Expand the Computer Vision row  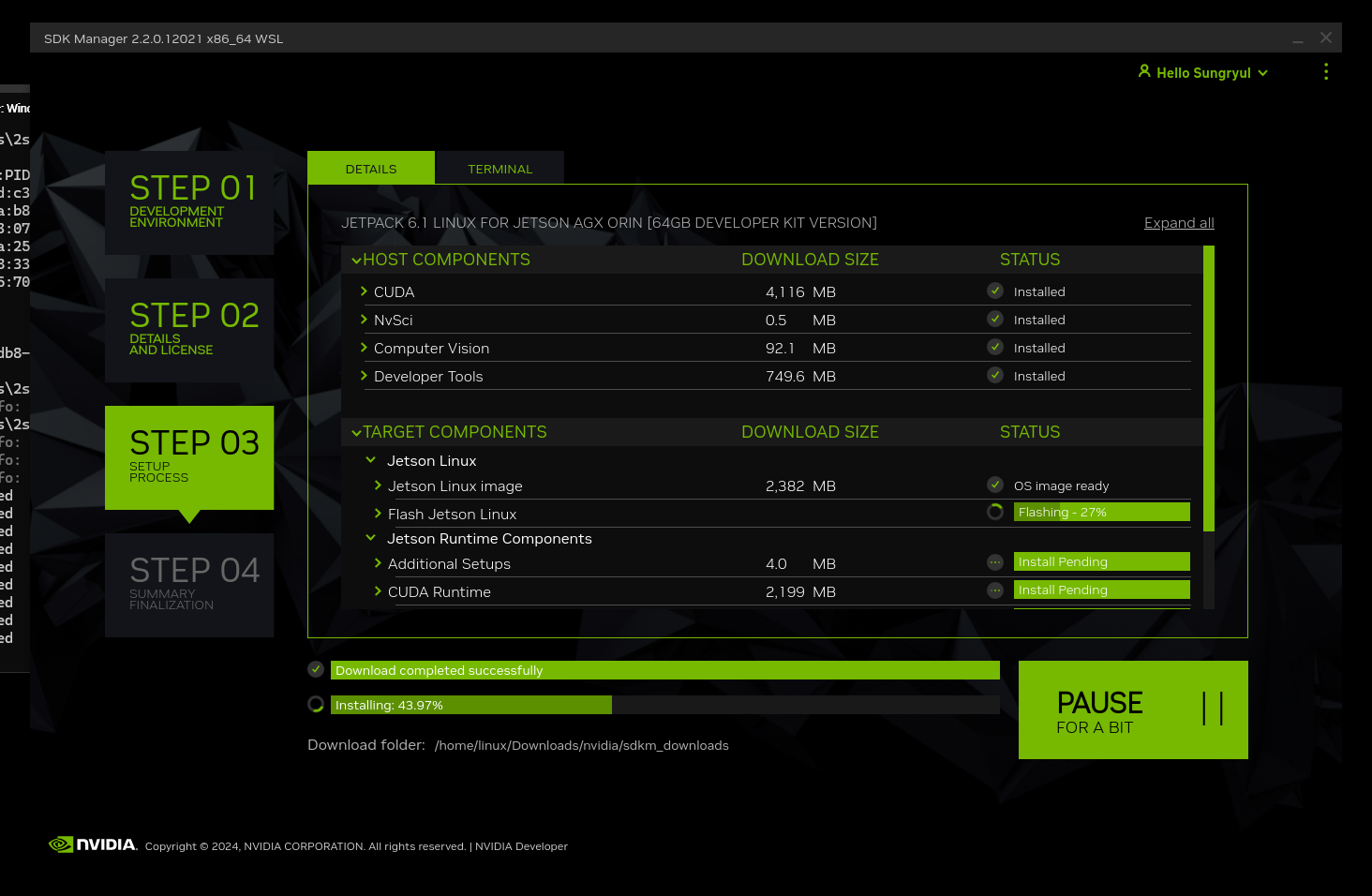[364, 348]
